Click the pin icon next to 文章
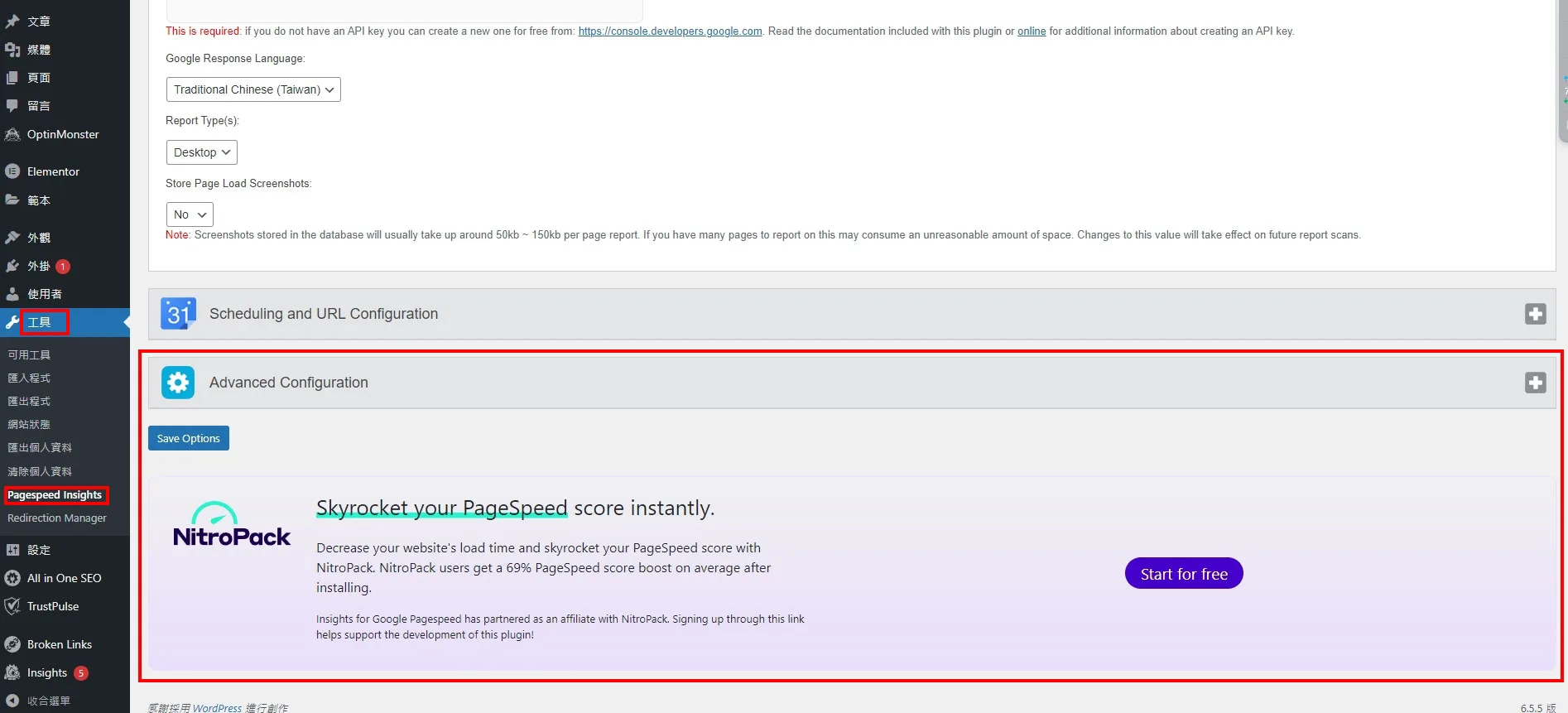Screen dimensions: 1568x713 (12, 22)
